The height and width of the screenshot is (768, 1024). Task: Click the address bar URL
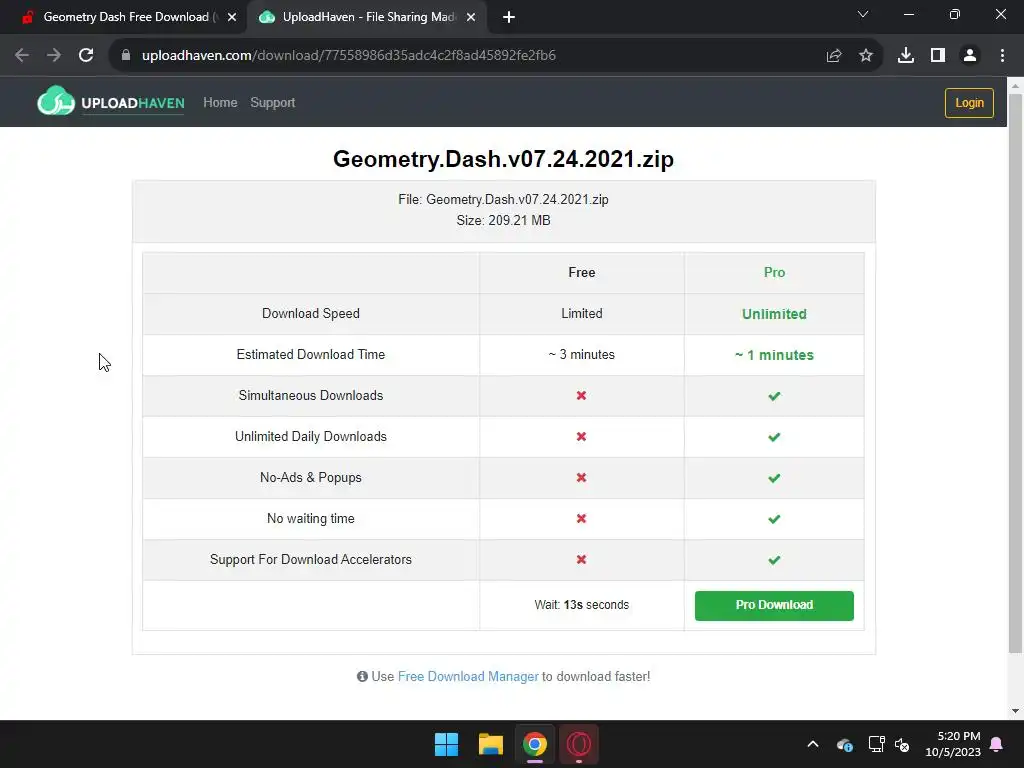[349, 56]
